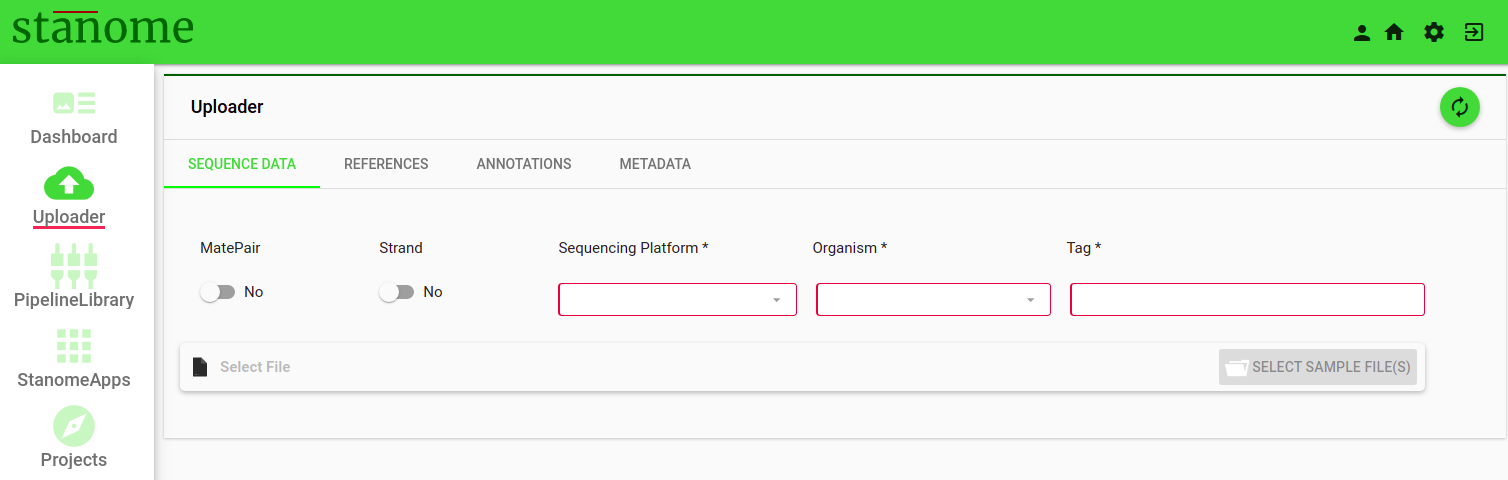Screen dimensions: 1508x480
Task: Click the Tag input field
Action: click(x=1247, y=300)
